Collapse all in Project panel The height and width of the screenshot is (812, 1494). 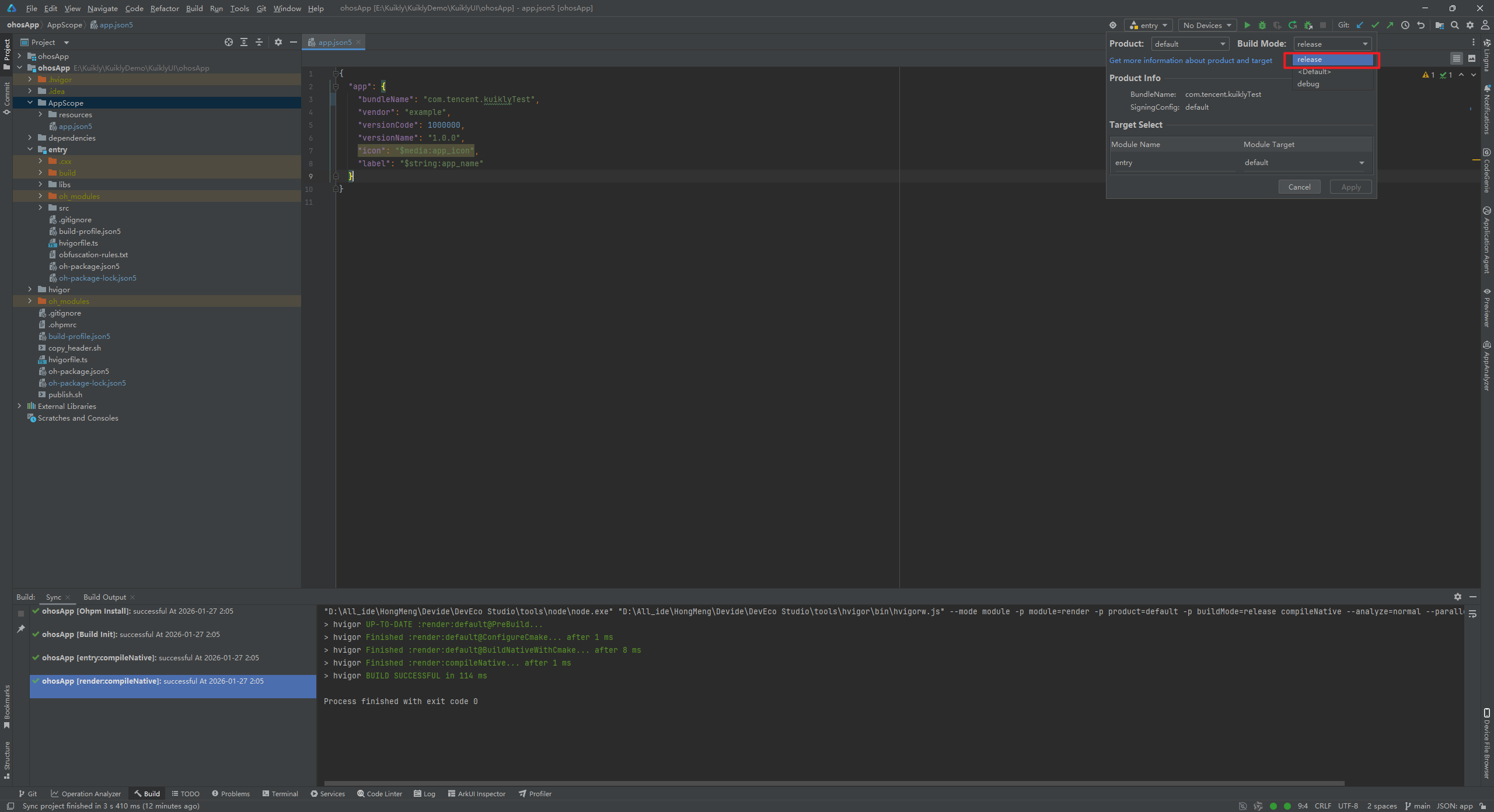click(x=259, y=42)
